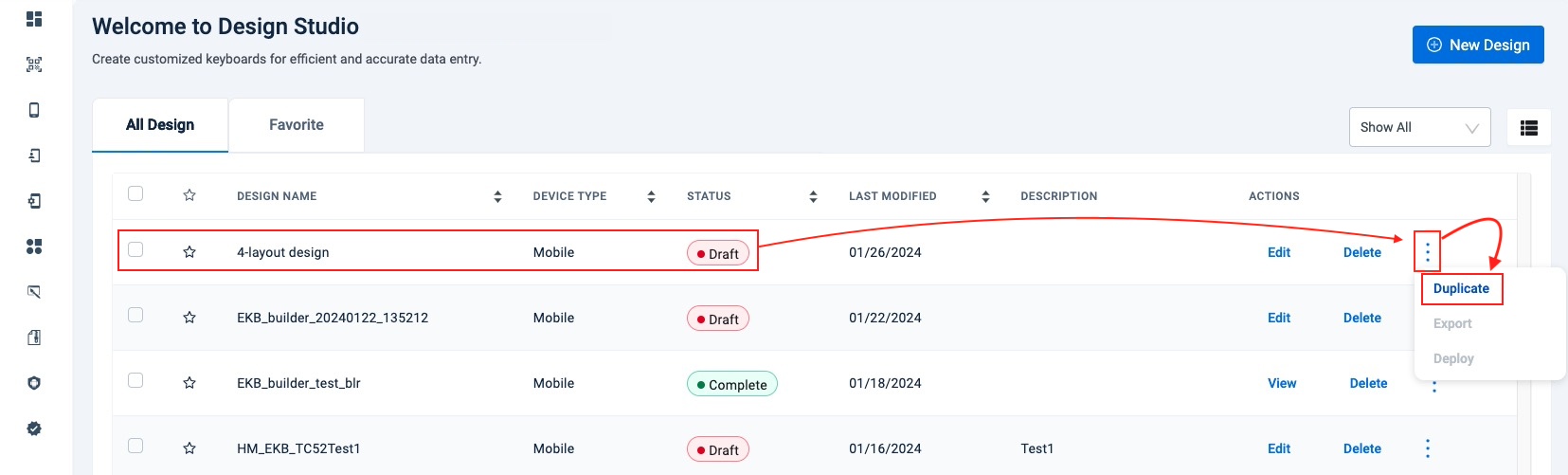The height and width of the screenshot is (475, 1568).
Task: Star the 4-layout design as favorite
Action: [189, 252]
